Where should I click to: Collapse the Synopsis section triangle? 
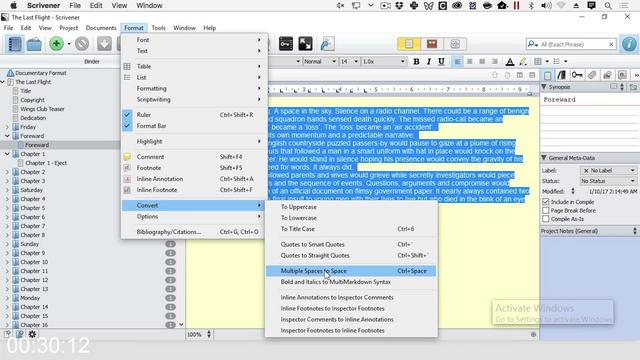(544, 87)
